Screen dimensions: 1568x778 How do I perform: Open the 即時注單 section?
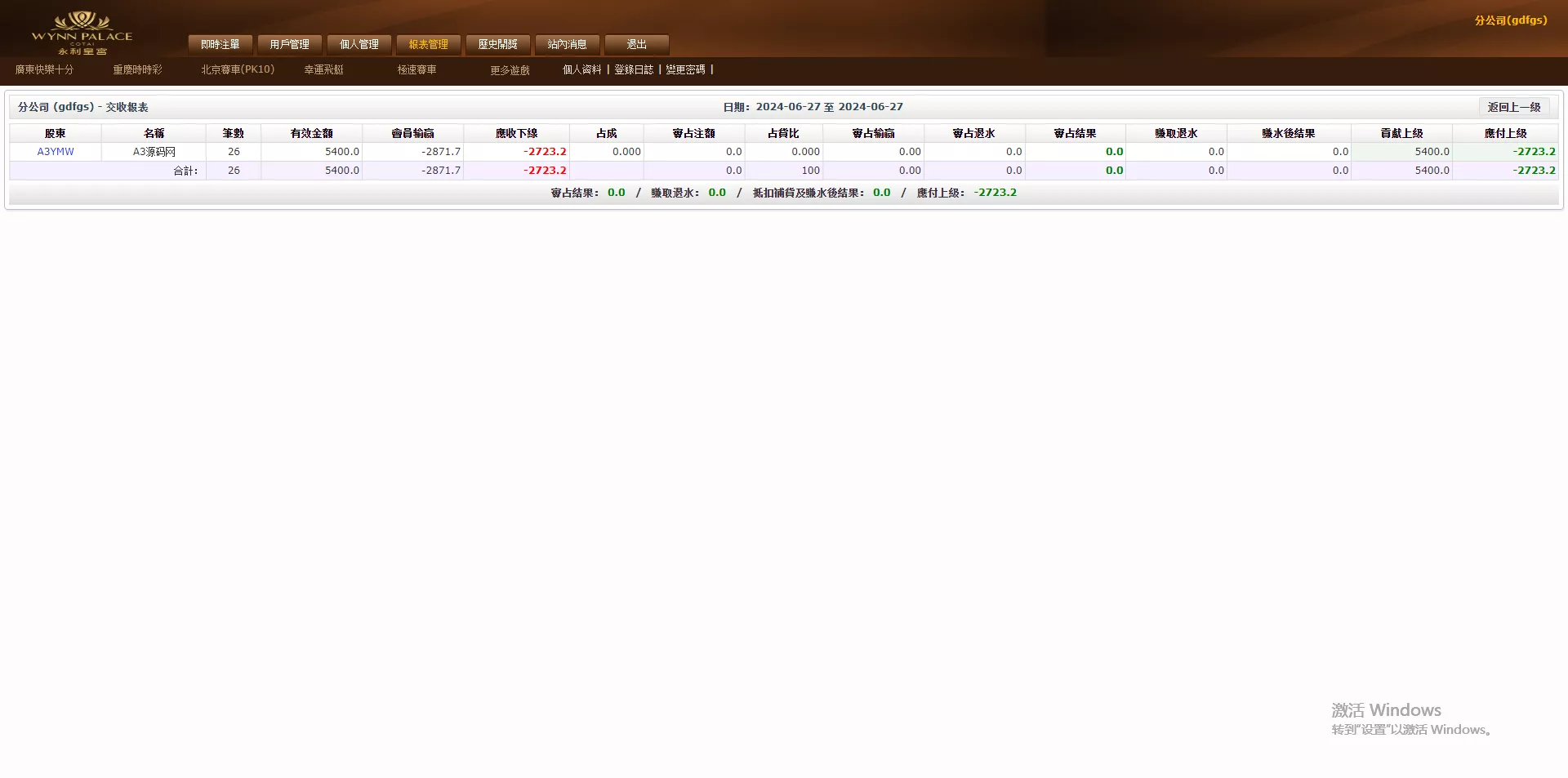click(219, 44)
